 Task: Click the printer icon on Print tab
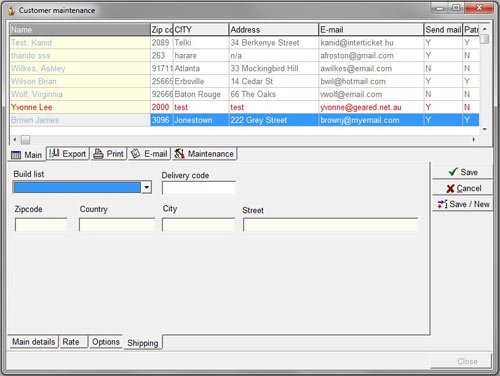(98, 154)
